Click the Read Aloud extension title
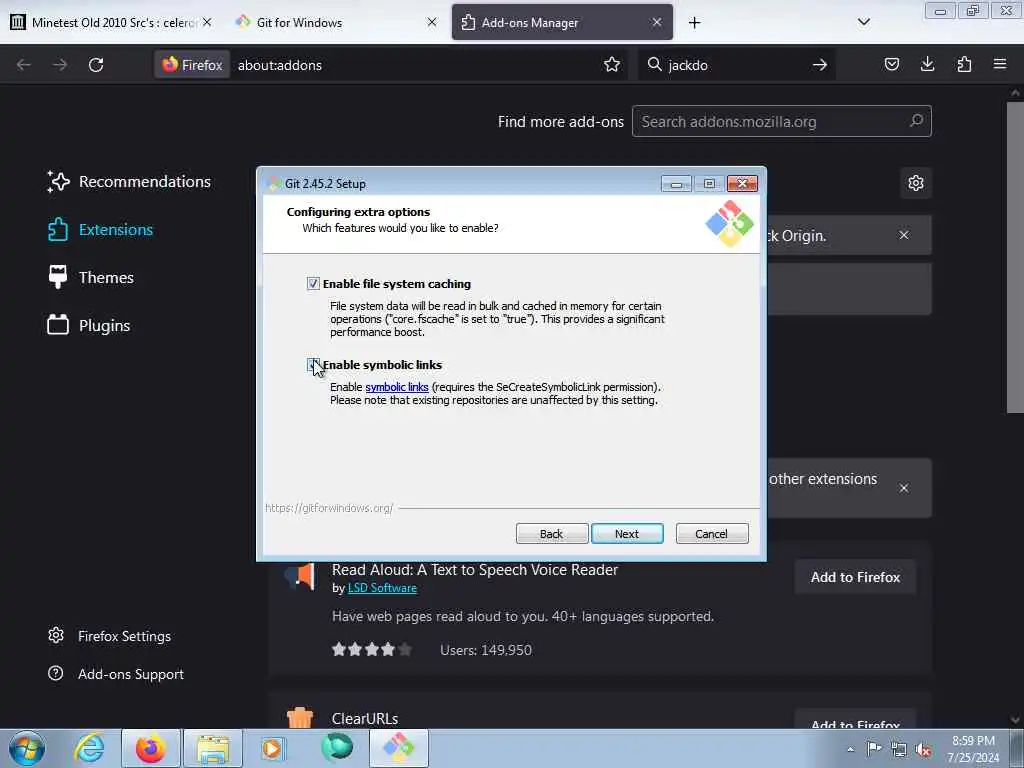The height and width of the screenshot is (768, 1024). click(x=475, y=569)
